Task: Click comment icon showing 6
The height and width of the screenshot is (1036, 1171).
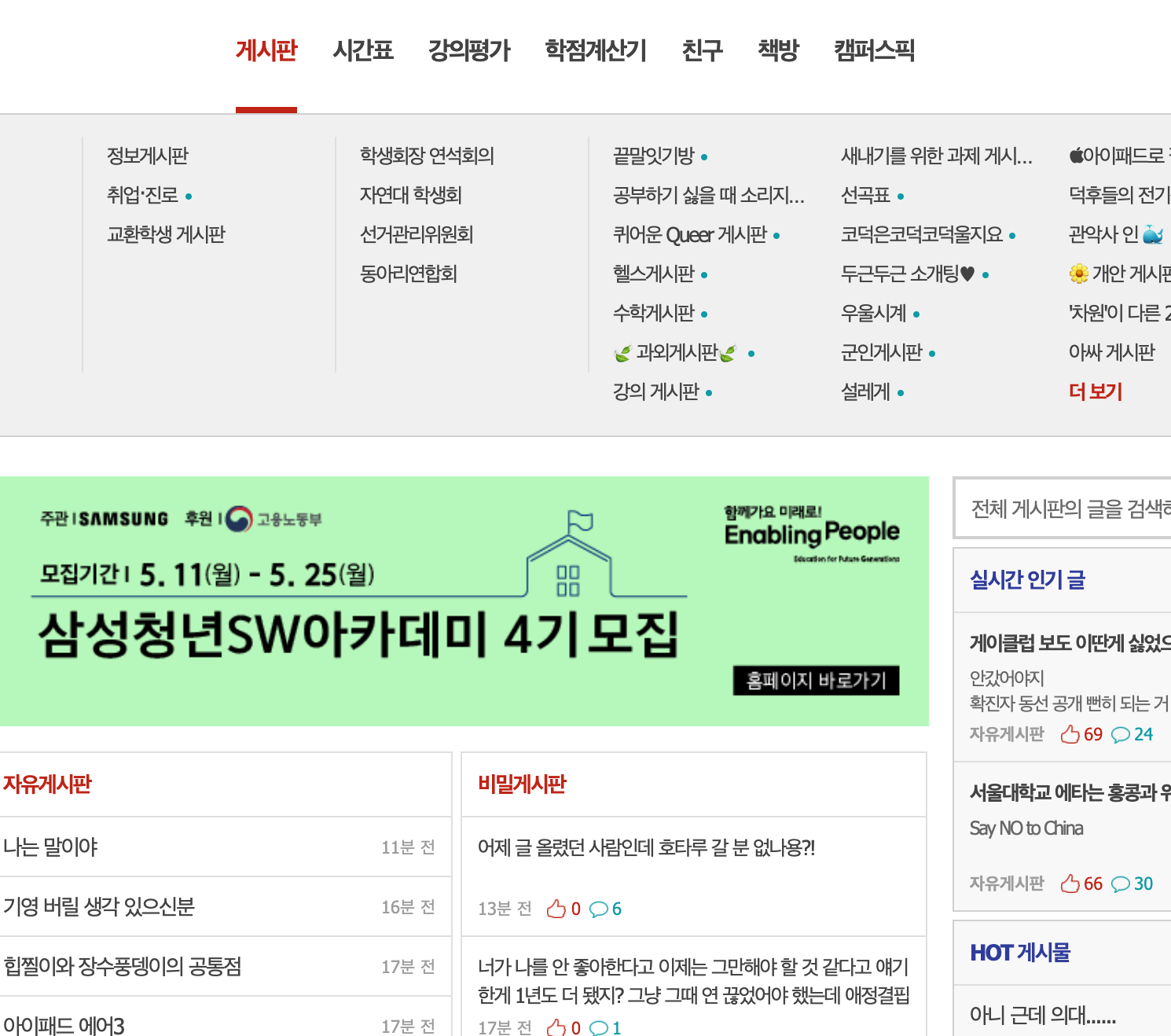Action: [x=599, y=909]
